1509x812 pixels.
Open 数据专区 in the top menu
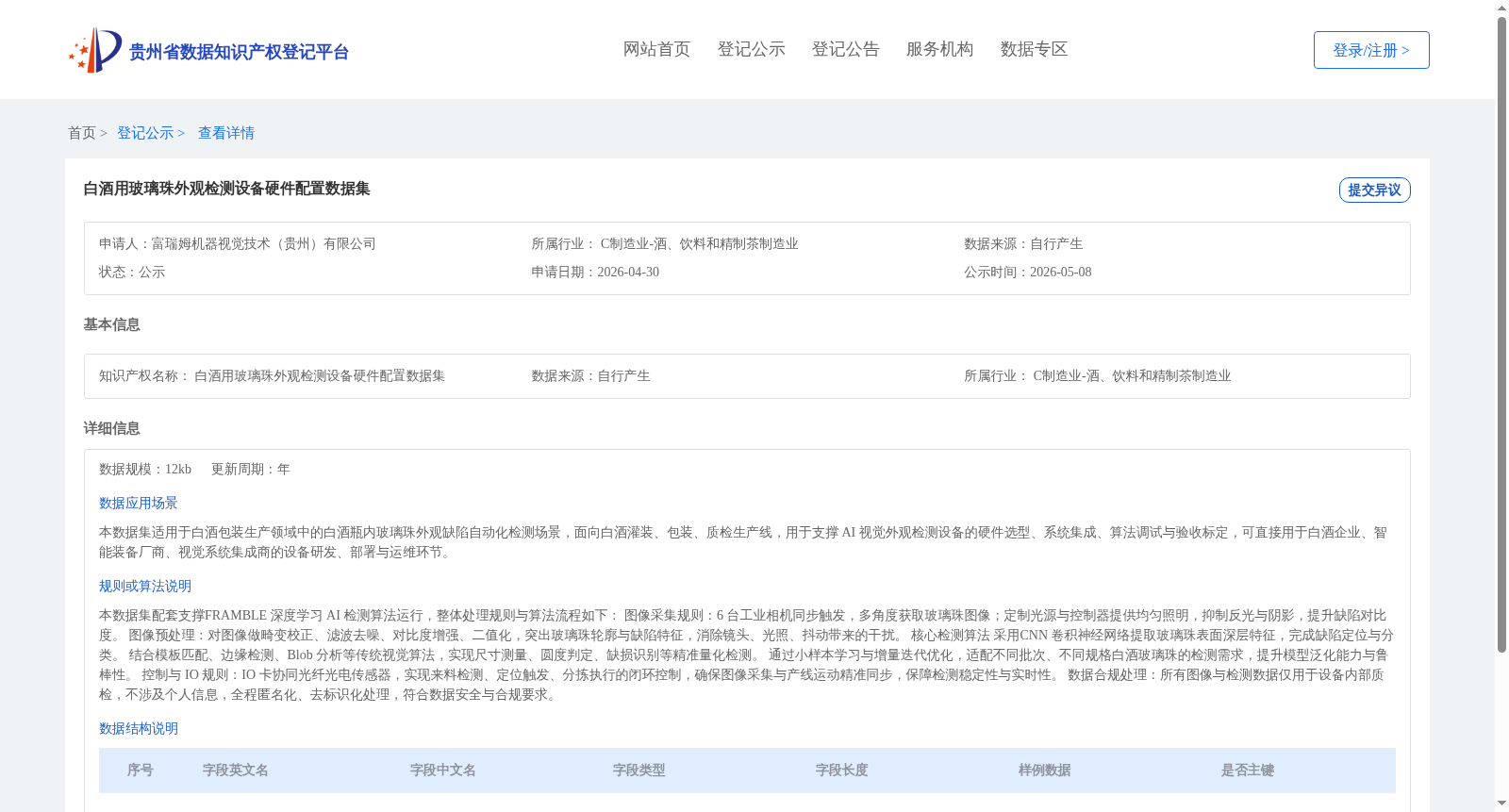[x=1034, y=49]
